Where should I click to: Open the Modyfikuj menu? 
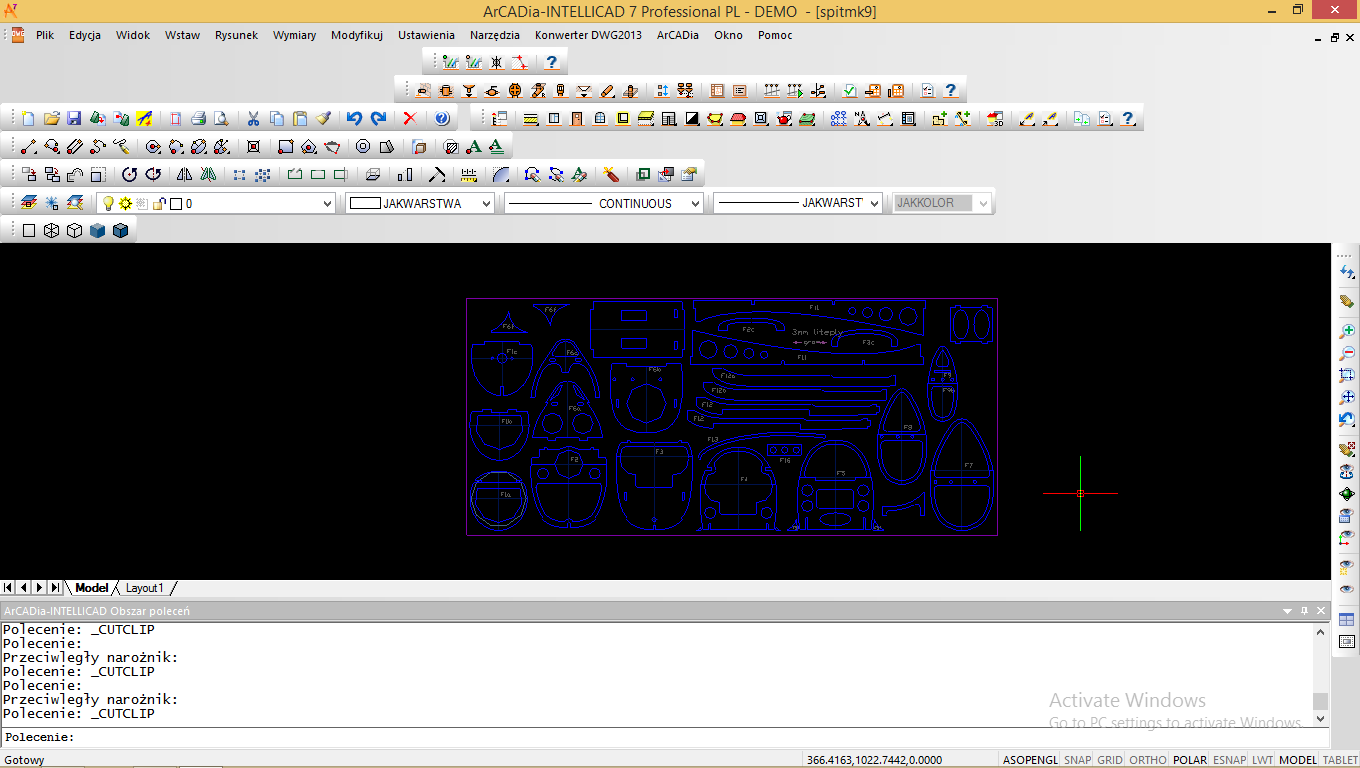pos(356,35)
